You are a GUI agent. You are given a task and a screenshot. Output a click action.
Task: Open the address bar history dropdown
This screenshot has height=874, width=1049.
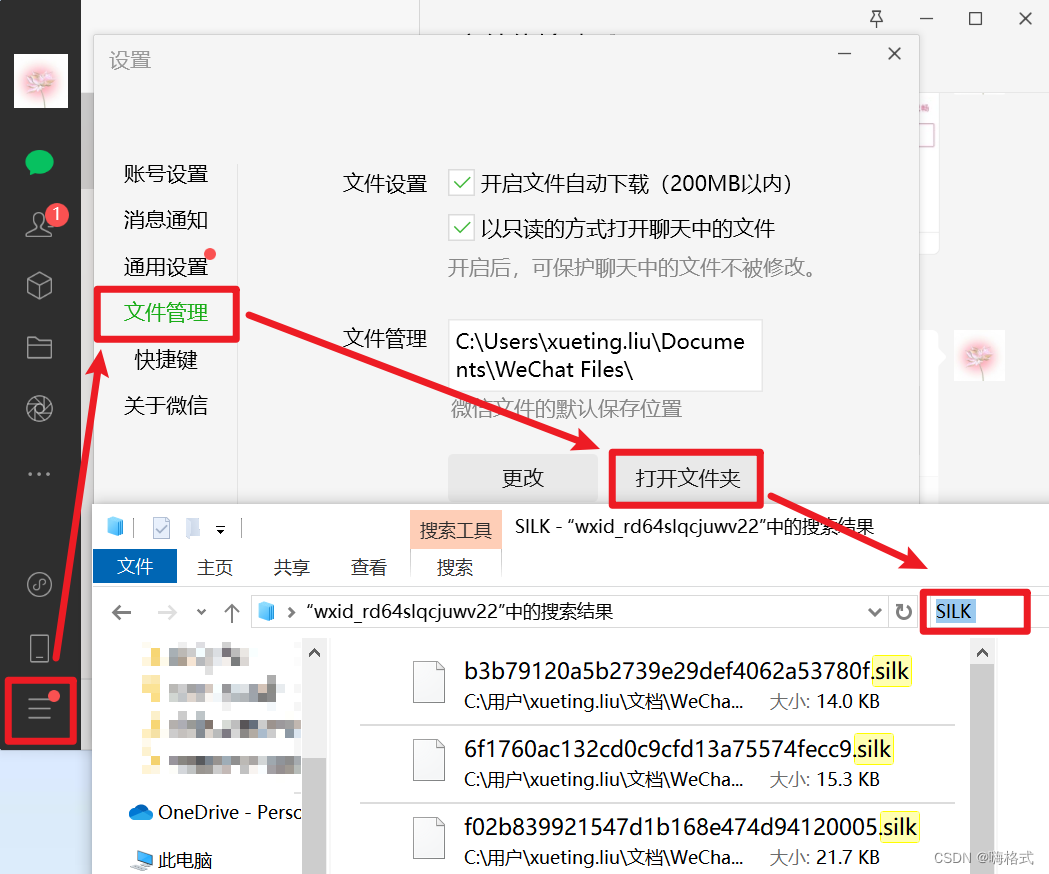click(x=874, y=612)
